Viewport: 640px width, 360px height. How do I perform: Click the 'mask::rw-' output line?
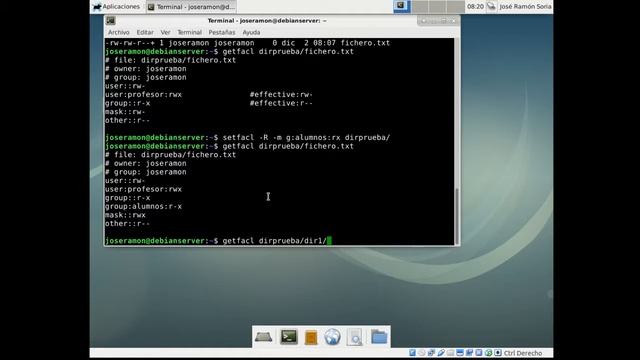click(125, 112)
